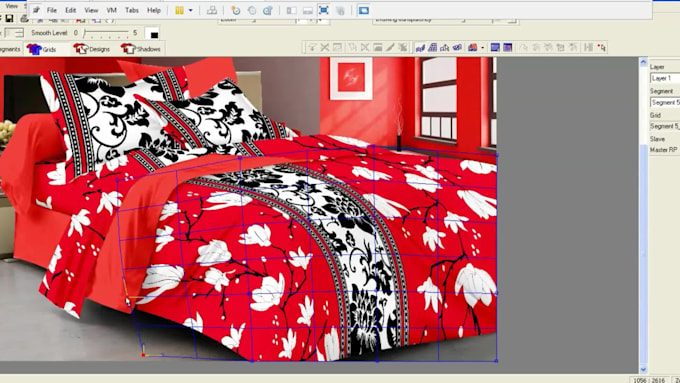
Task: Click the pinned toolbar icon left of File
Action: 37,10
